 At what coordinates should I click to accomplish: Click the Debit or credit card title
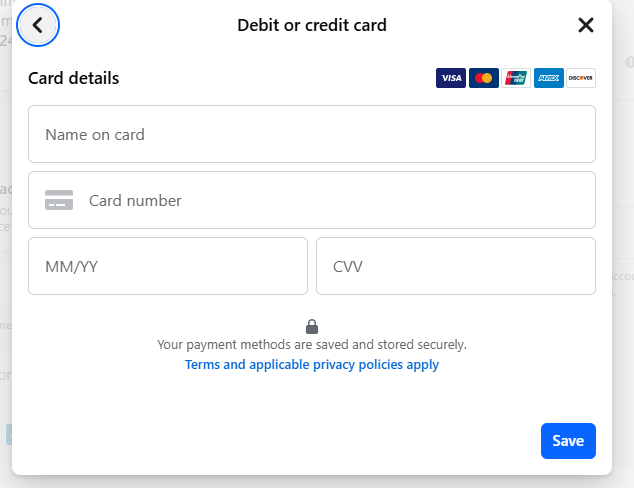point(312,25)
